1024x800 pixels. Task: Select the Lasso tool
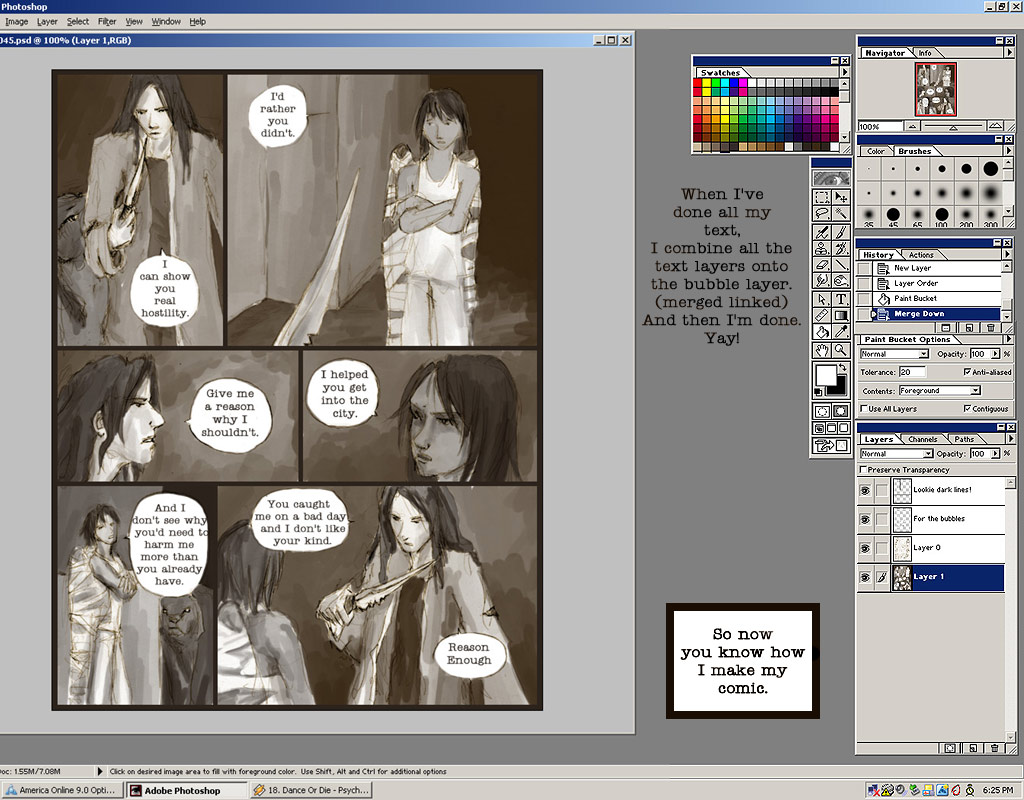tap(822, 213)
